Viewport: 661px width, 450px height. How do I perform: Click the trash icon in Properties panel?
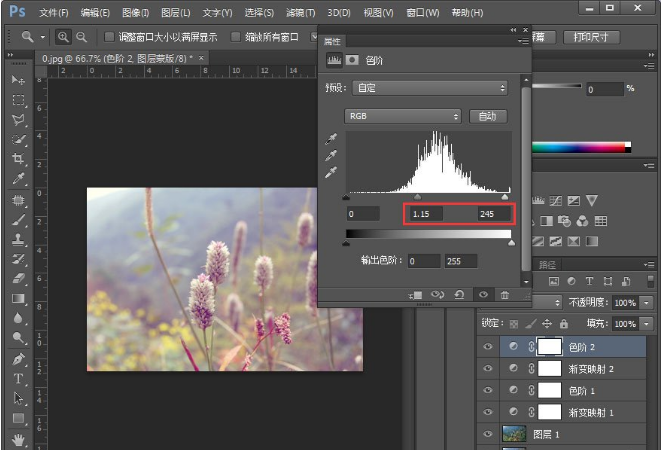[x=505, y=295]
